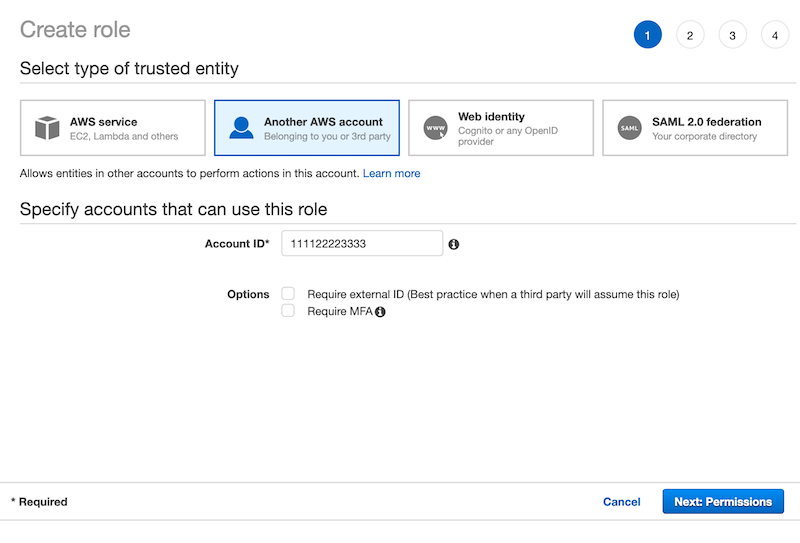Image resolution: width=800 pixels, height=543 pixels.
Task: Click the 'Options' label
Action: pos(248,294)
